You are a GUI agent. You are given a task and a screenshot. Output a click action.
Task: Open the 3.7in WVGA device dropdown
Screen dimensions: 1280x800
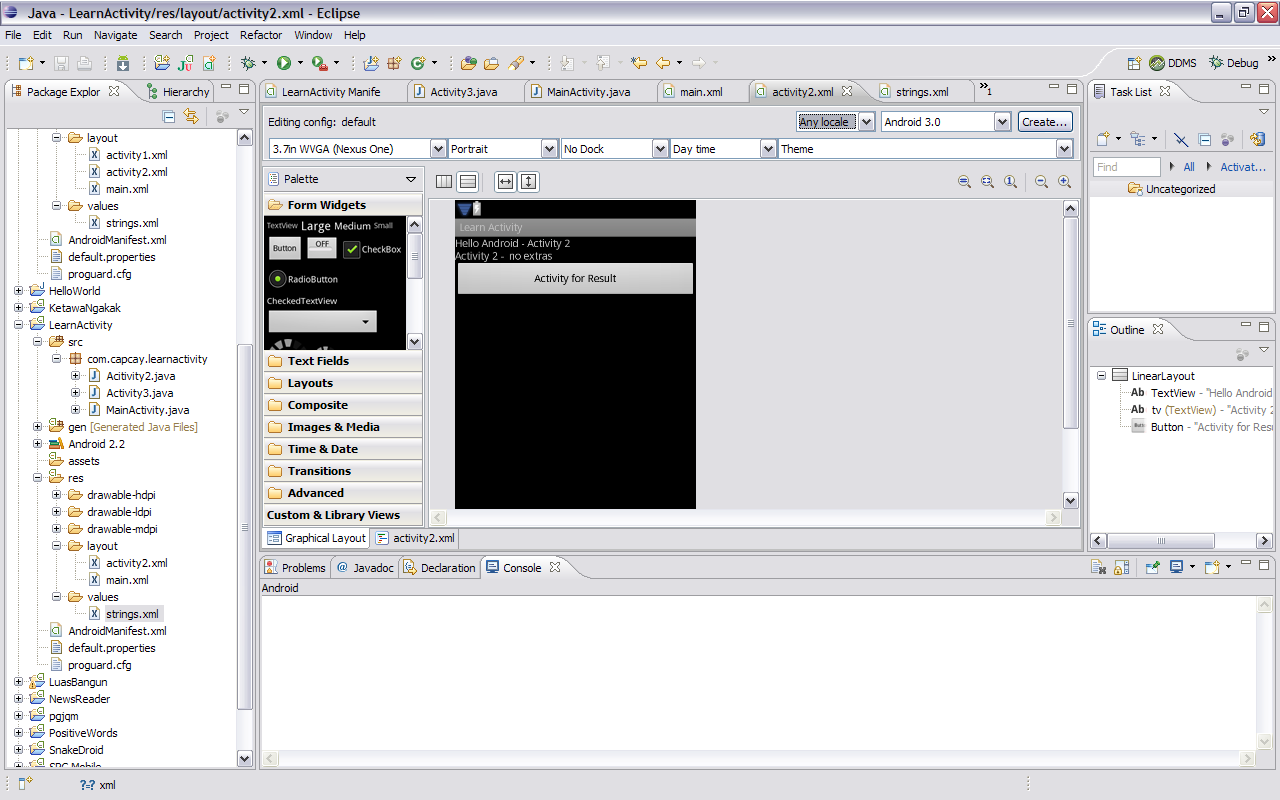pos(357,149)
